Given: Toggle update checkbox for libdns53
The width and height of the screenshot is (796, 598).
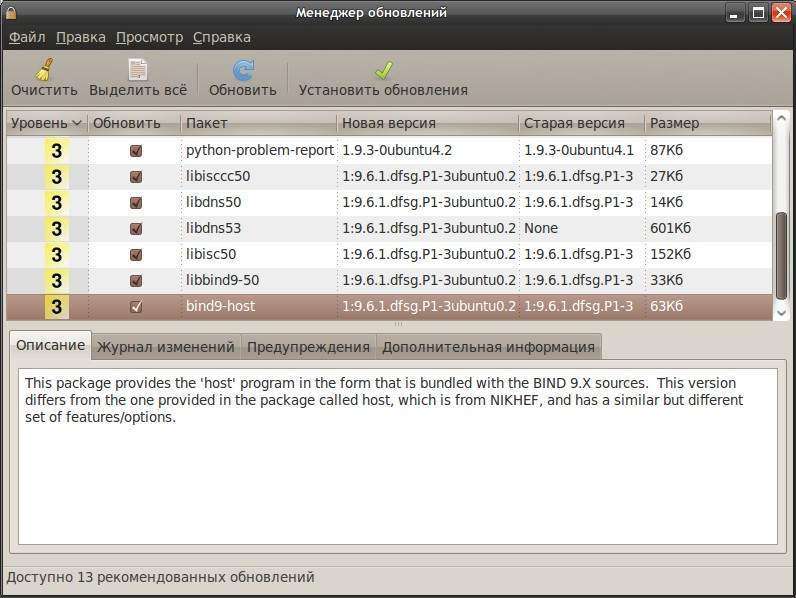Looking at the screenshot, I should [136, 228].
